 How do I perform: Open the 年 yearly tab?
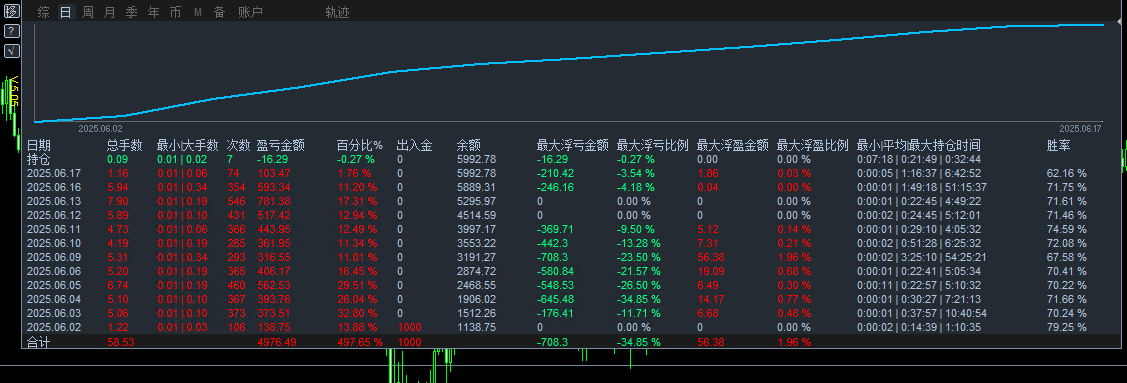click(154, 12)
